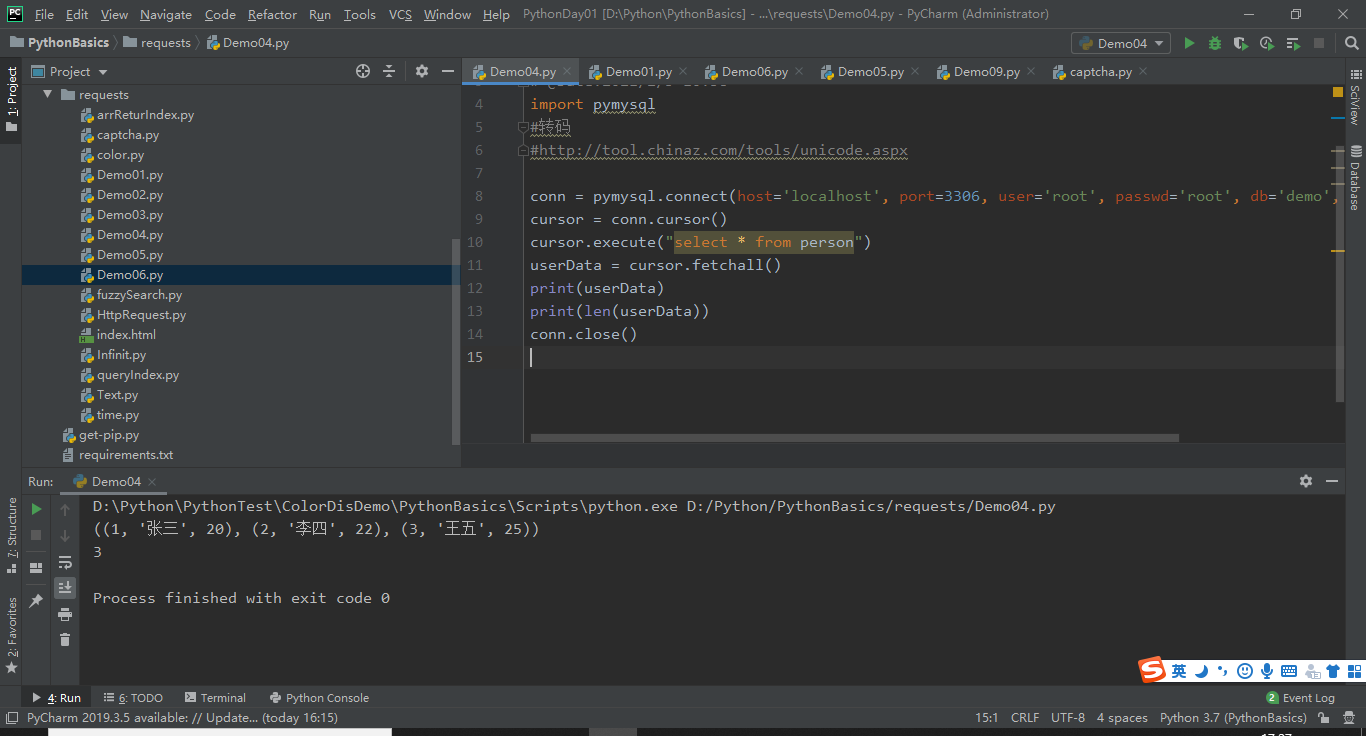Collapse all in the Project panel
The height and width of the screenshot is (736, 1366).
tap(390, 71)
